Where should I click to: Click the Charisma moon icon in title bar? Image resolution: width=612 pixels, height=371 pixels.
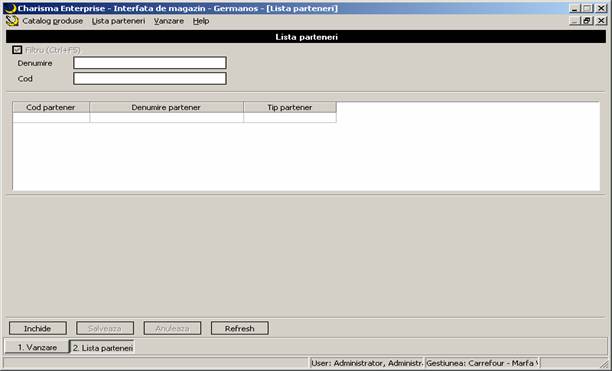[x=11, y=8]
